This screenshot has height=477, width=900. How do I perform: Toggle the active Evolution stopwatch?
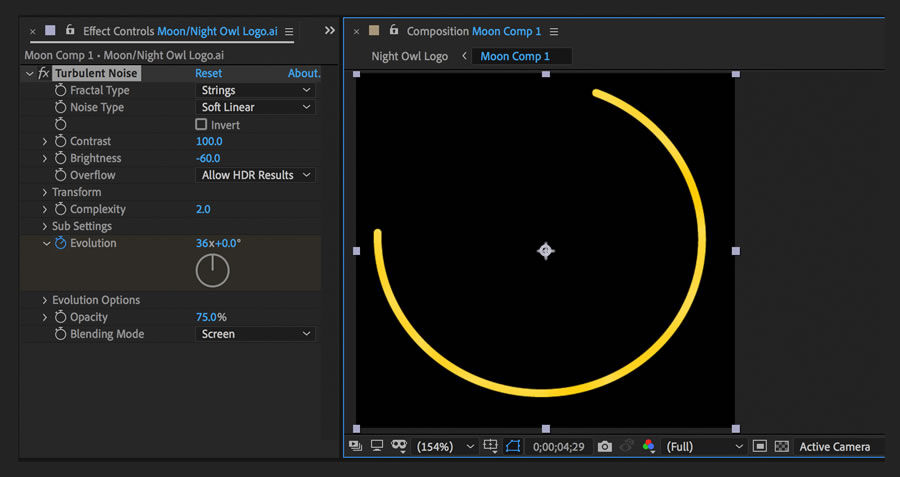60,243
